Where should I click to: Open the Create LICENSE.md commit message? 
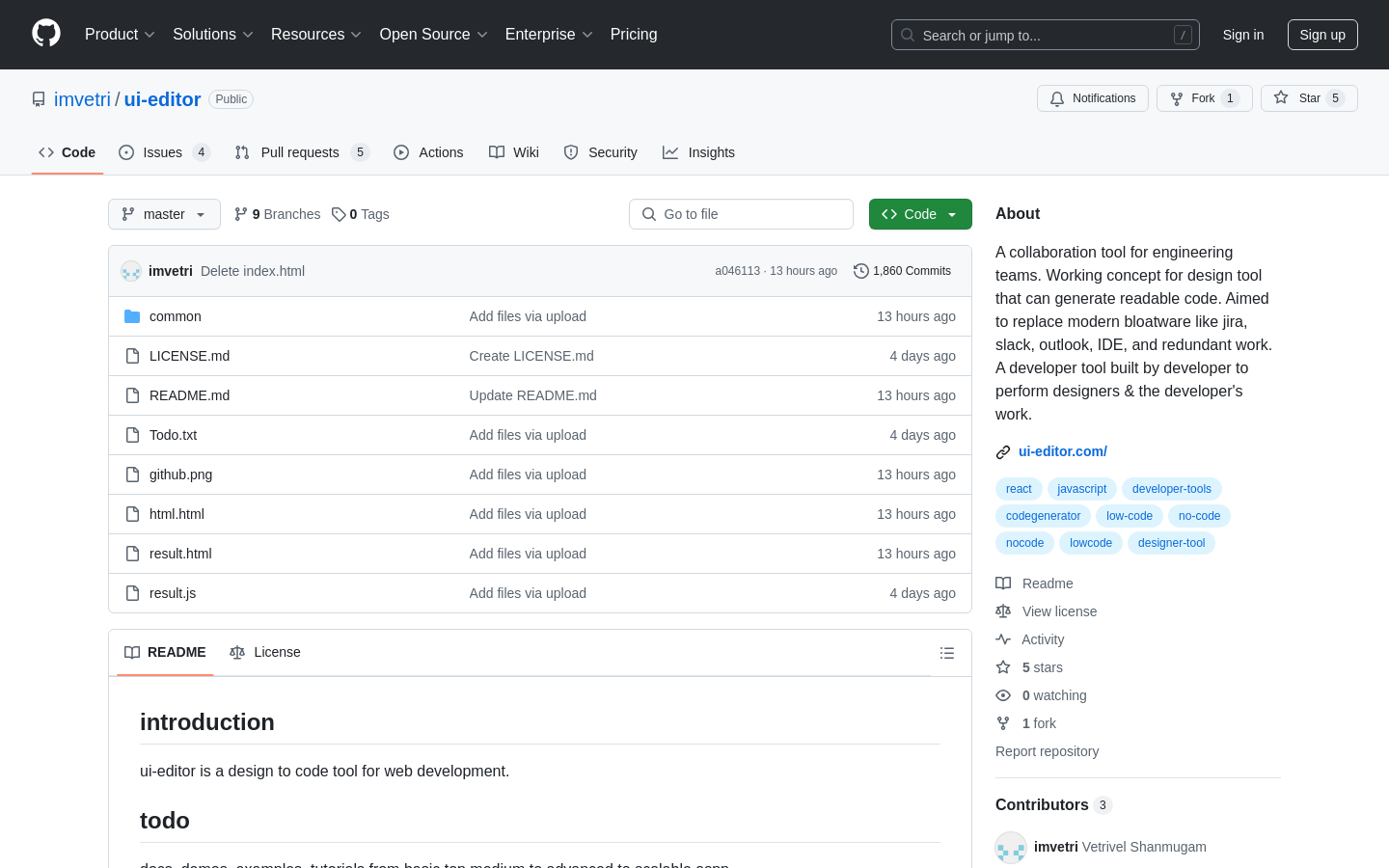point(531,356)
